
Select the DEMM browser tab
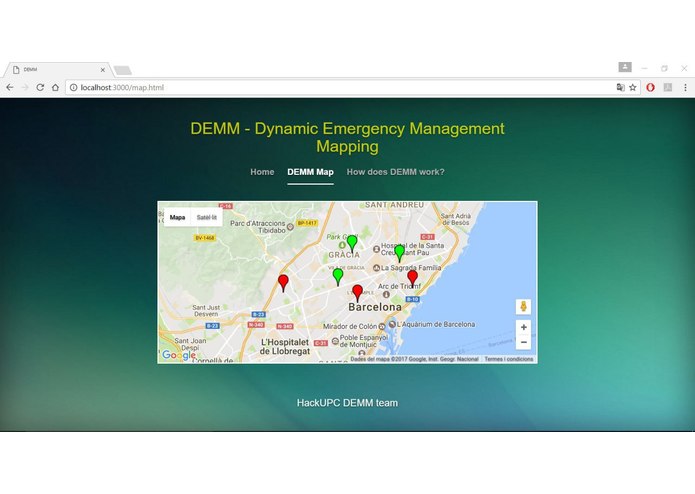coord(57,70)
